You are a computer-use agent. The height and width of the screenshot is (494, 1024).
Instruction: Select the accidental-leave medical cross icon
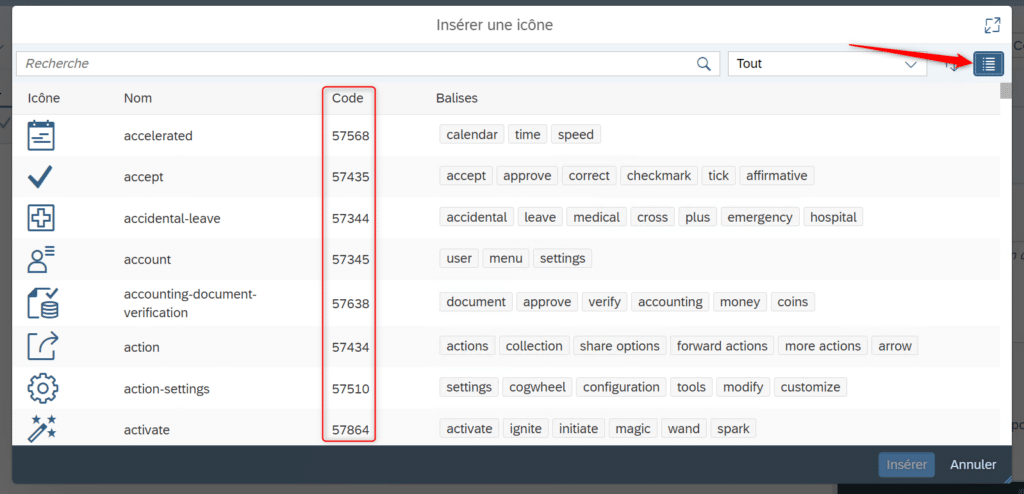click(41, 218)
